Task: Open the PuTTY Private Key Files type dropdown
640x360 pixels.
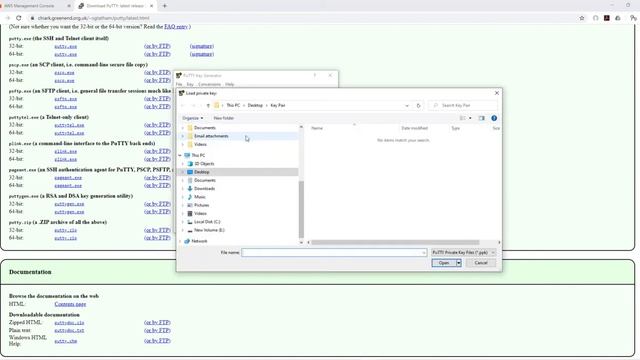Action: tap(463, 252)
